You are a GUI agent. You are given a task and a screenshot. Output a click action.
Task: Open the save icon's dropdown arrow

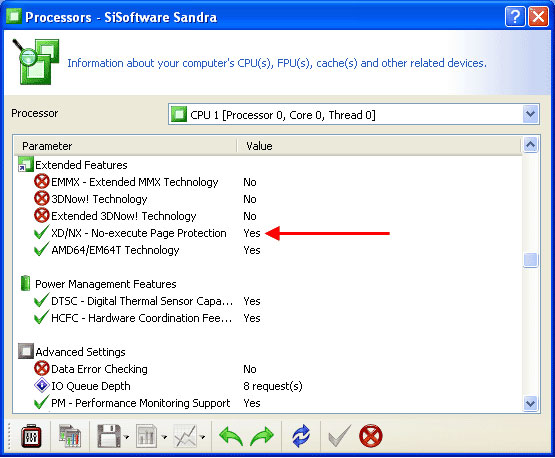(126, 437)
